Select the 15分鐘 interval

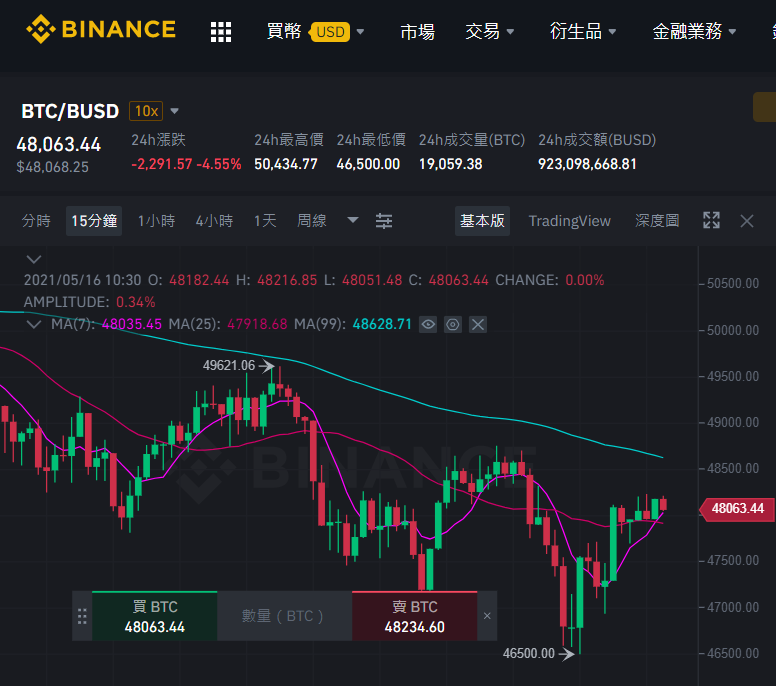click(x=94, y=221)
